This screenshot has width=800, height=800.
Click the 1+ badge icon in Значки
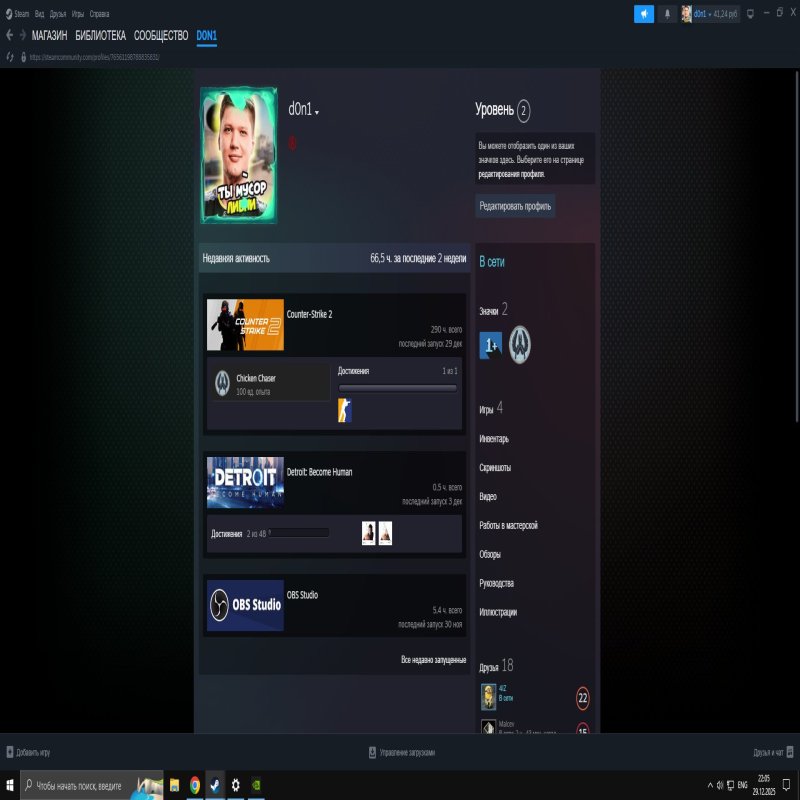491,346
